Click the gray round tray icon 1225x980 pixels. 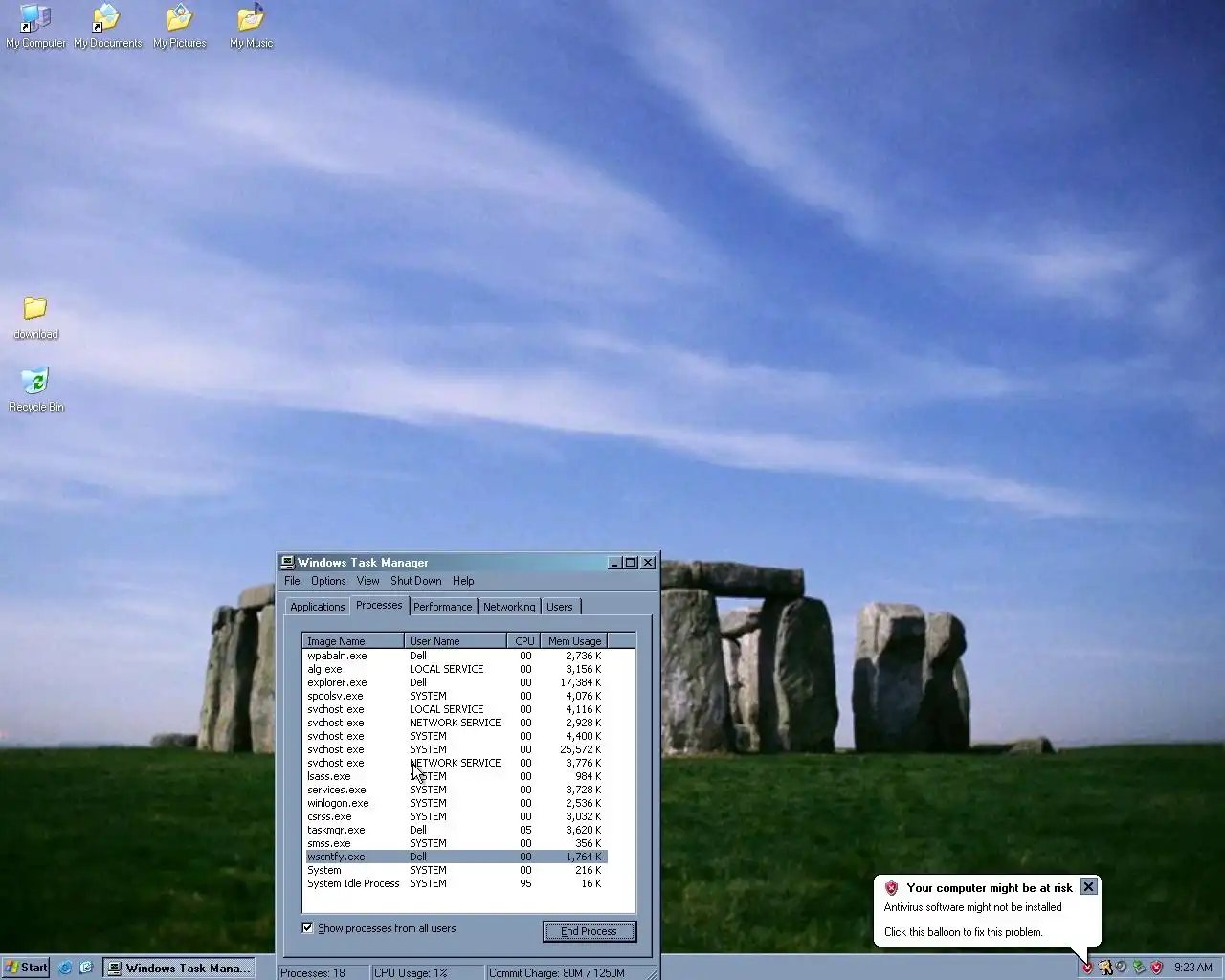click(1122, 968)
